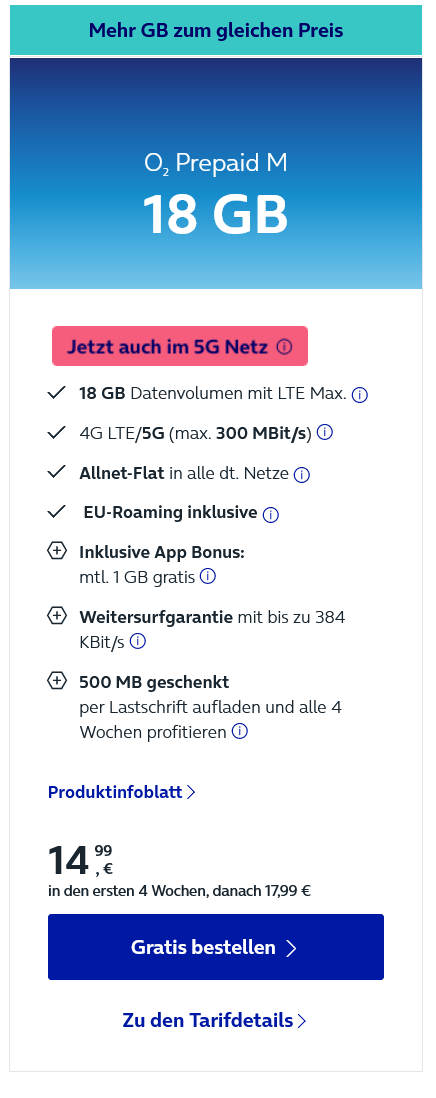Click info icon beside Allnet-Flat line

pos(302,475)
